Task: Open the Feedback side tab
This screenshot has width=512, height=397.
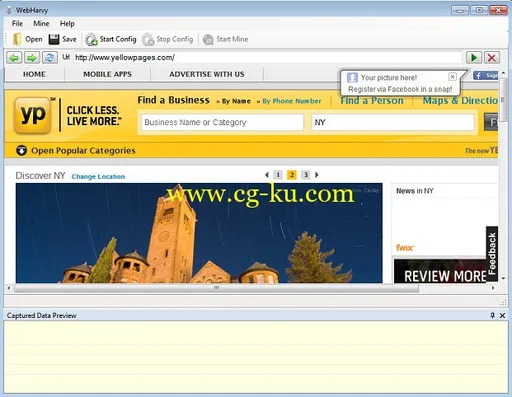Action: click(492, 254)
